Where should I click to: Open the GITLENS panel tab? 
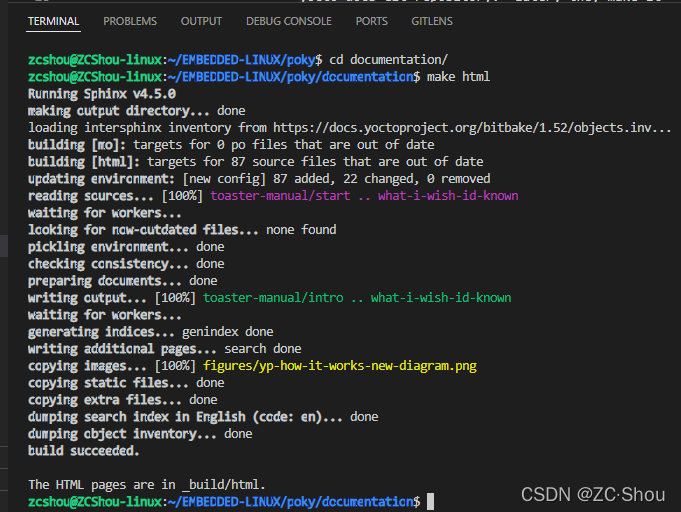click(x=432, y=21)
